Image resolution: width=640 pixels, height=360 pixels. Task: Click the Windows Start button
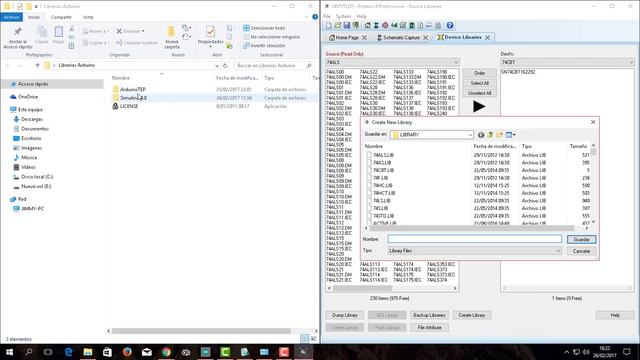9,352
